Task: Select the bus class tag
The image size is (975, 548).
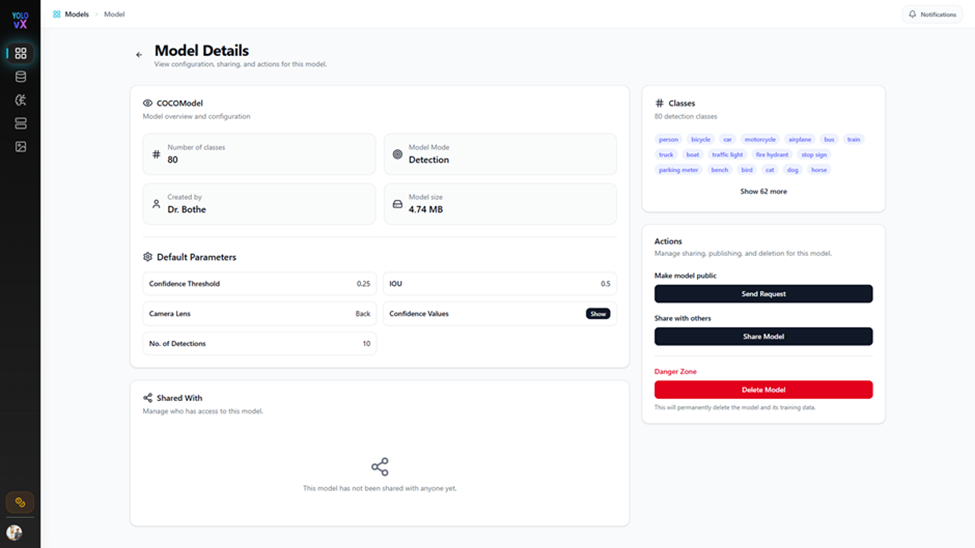Action: [829, 139]
